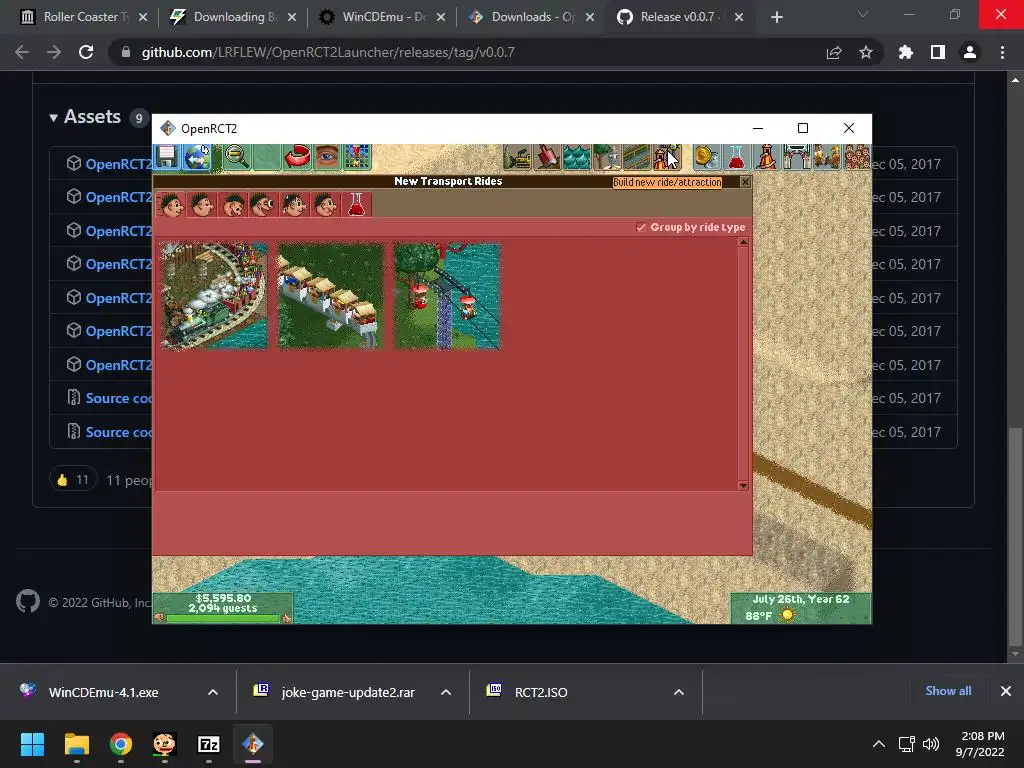Select the monorail ride thumbnail
The height and width of the screenshot is (768, 1024).
coord(330,296)
